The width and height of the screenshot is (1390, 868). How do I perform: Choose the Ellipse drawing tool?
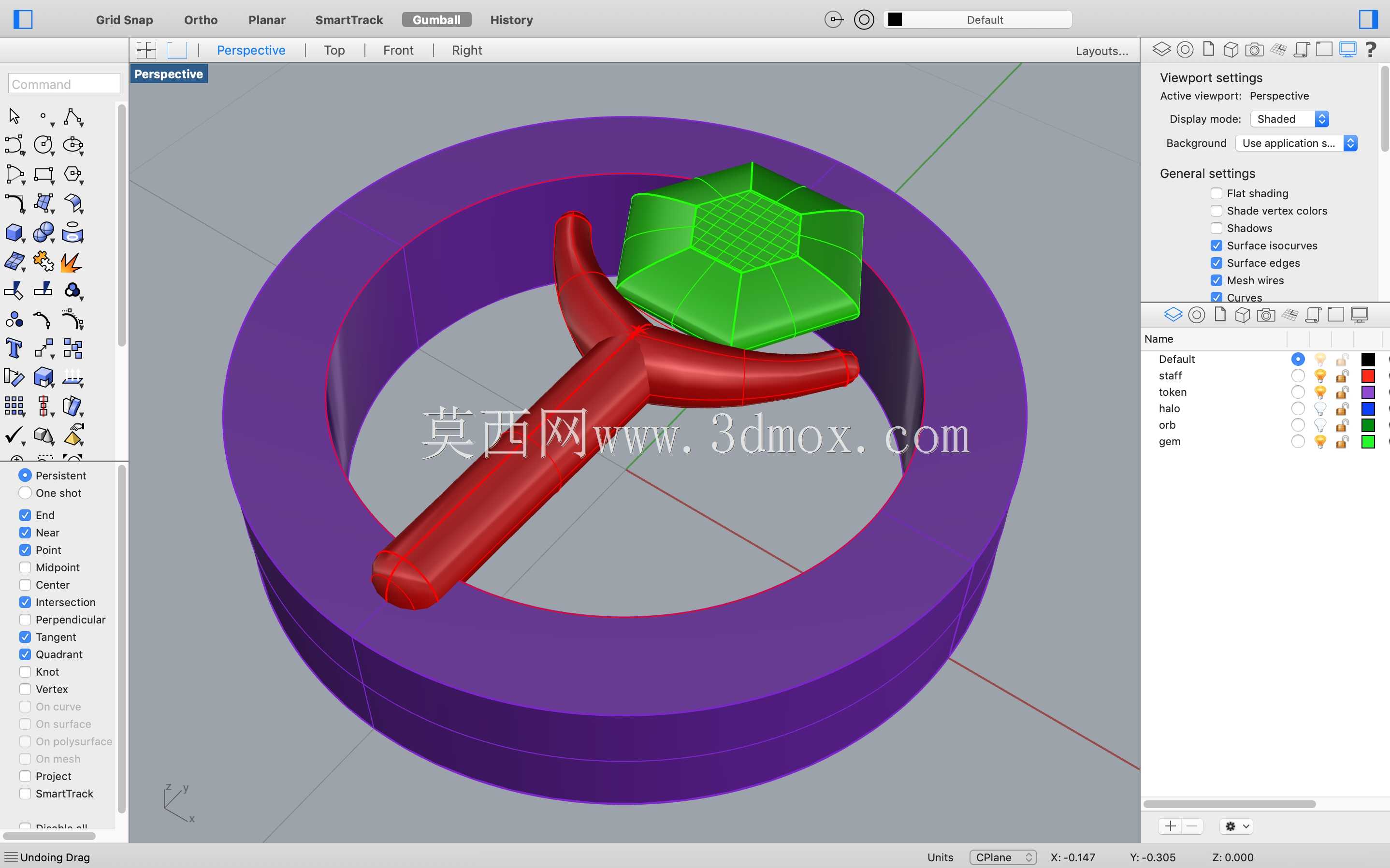pos(73,145)
